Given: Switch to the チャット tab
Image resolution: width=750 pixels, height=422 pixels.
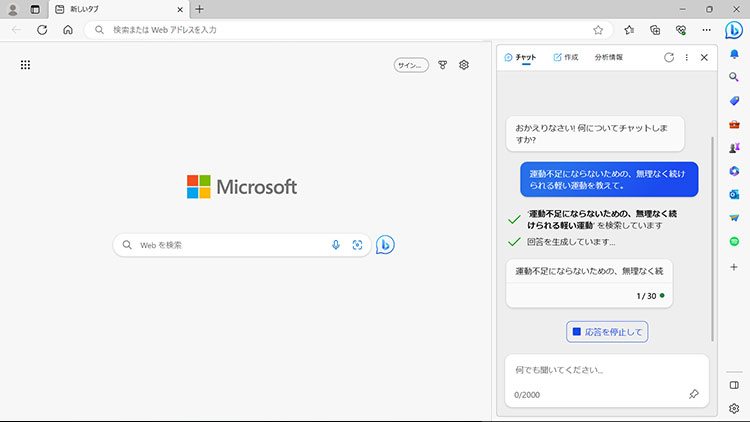Looking at the screenshot, I should (520, 57).
